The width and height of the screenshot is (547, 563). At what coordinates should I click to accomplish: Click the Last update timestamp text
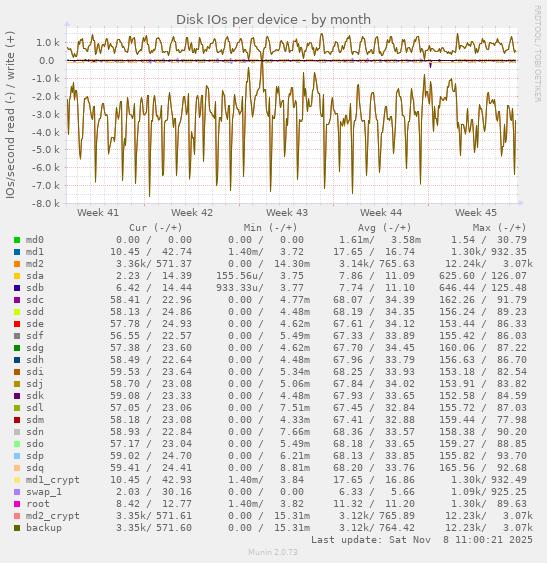[x=422, y=540]
